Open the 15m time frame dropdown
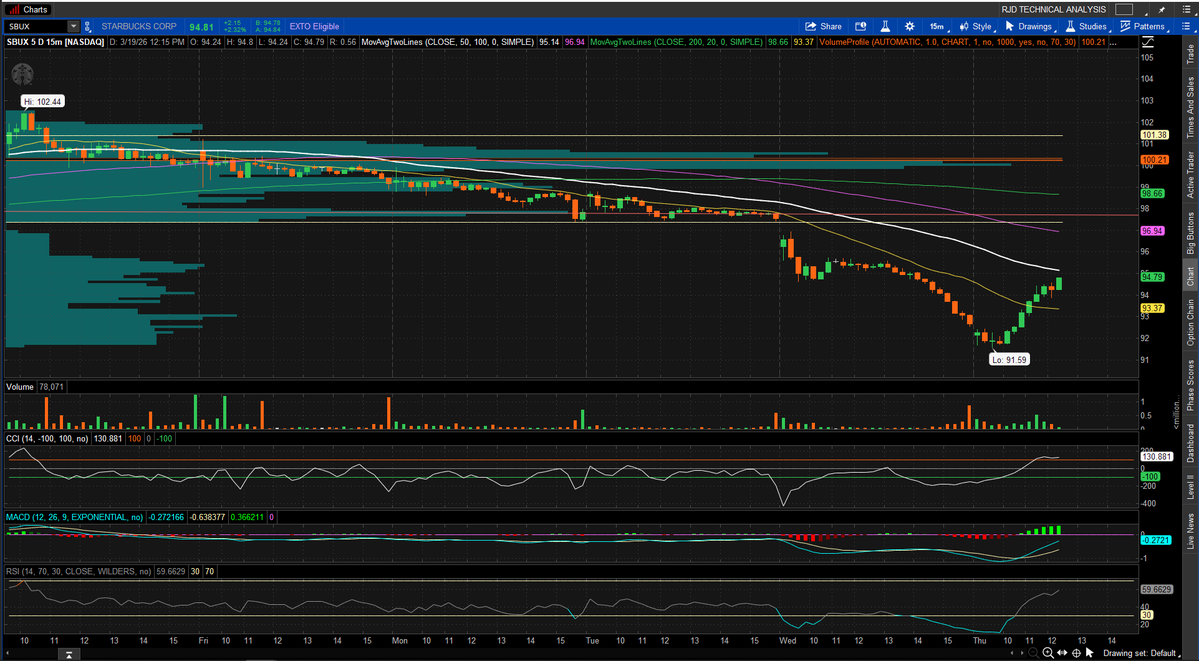Image resolution: width=1199 pixels, height=661 pixels. (937, 26)
